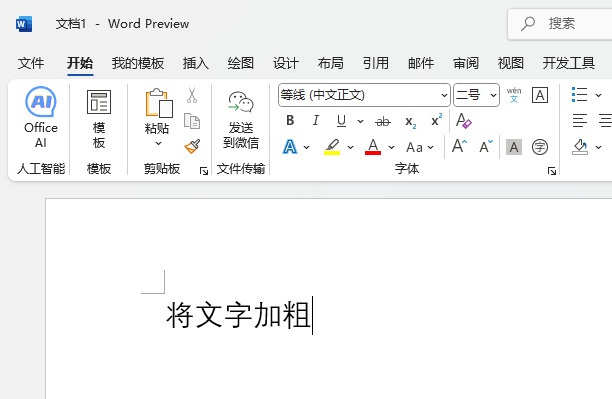The width and height of the screenshot is (612, 399).
Task: Switch to the 我的模板 tab
Action: (x=138, y=63)
